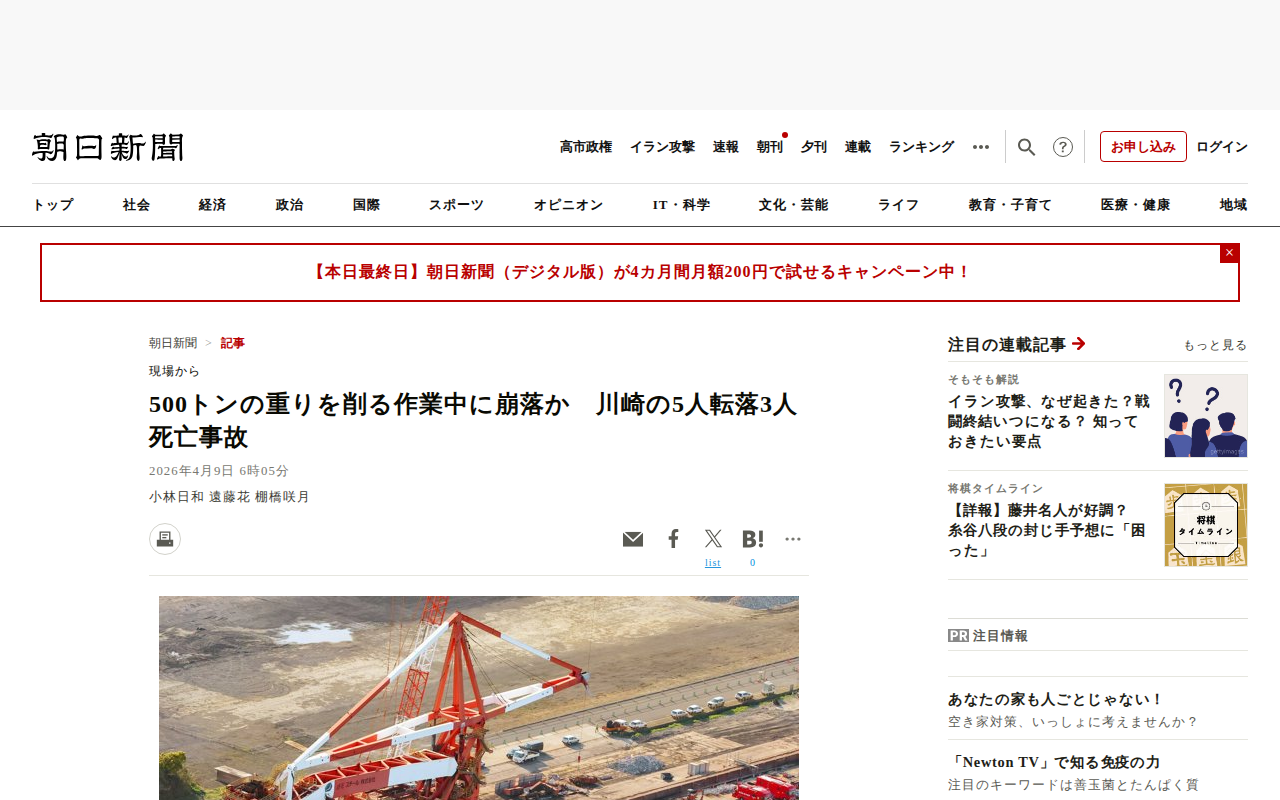1280x800 pixels.
Task: Open the search magnifier icon
Action: [1026, 147]
